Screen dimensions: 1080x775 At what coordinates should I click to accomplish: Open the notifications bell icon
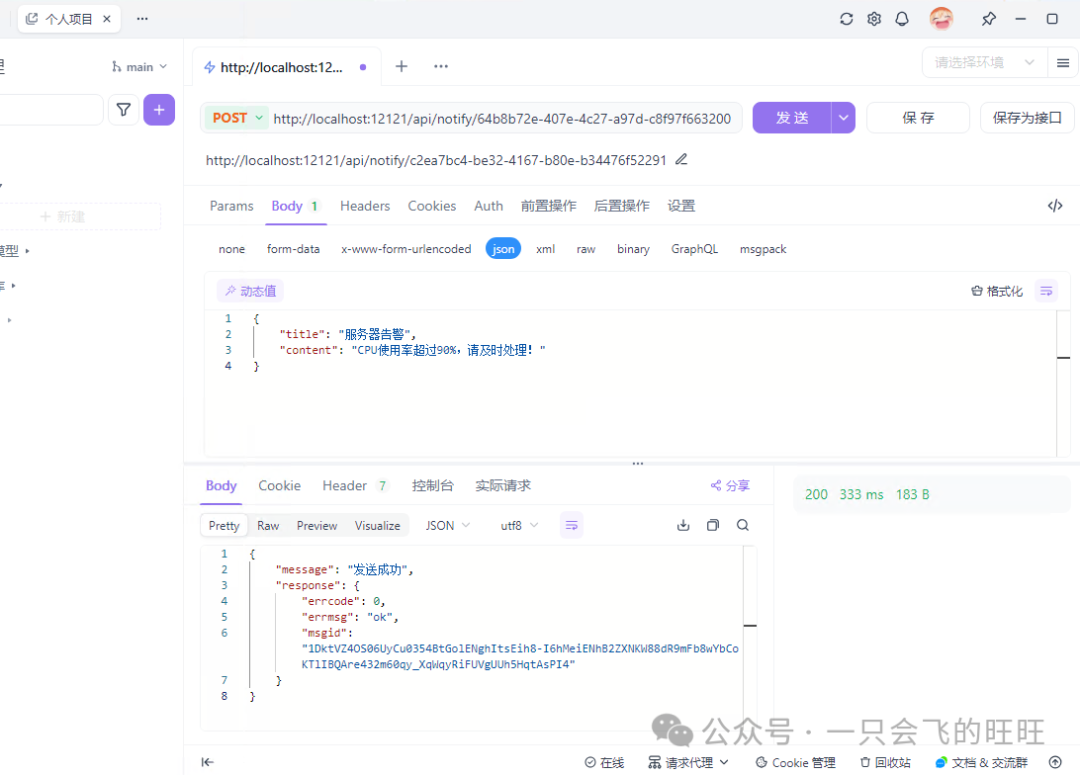click(902, 19)
